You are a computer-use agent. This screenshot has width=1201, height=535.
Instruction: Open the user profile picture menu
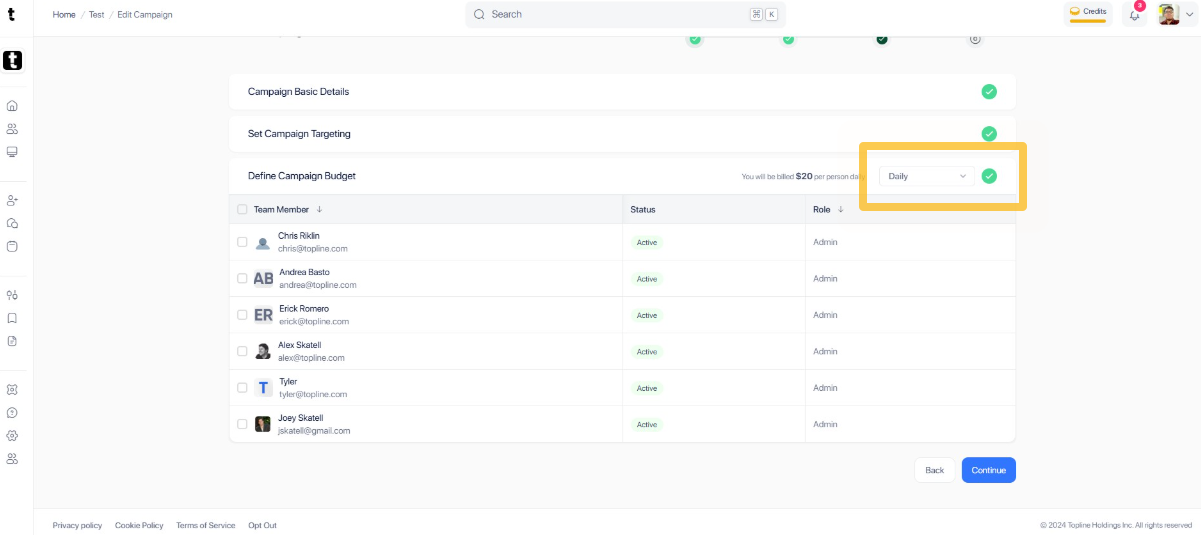point(1169,14)
